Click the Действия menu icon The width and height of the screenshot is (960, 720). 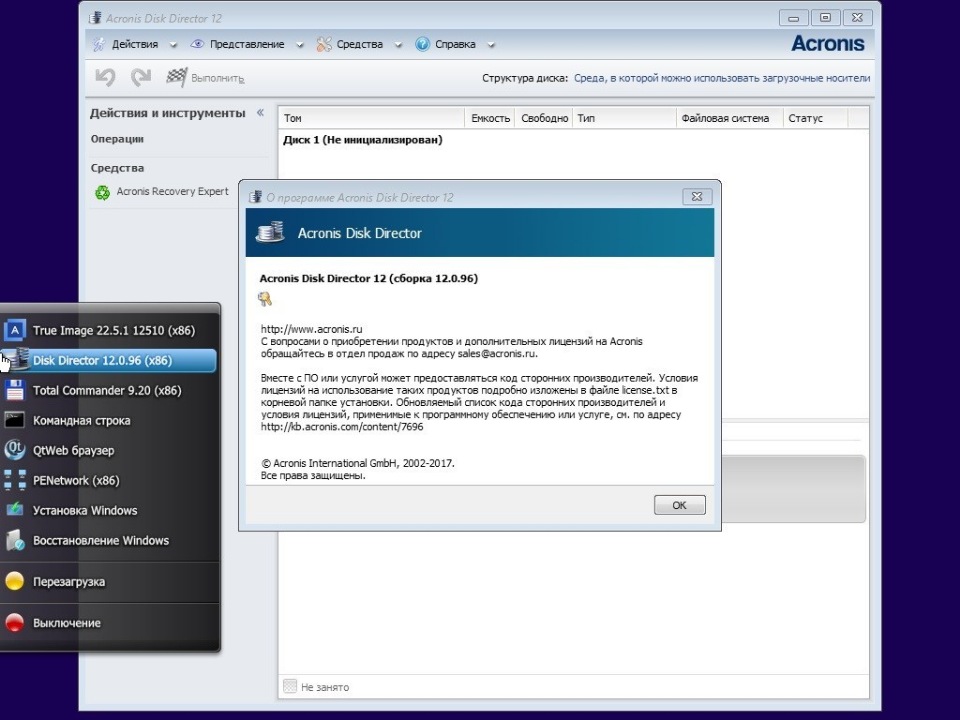pos(99,44)
